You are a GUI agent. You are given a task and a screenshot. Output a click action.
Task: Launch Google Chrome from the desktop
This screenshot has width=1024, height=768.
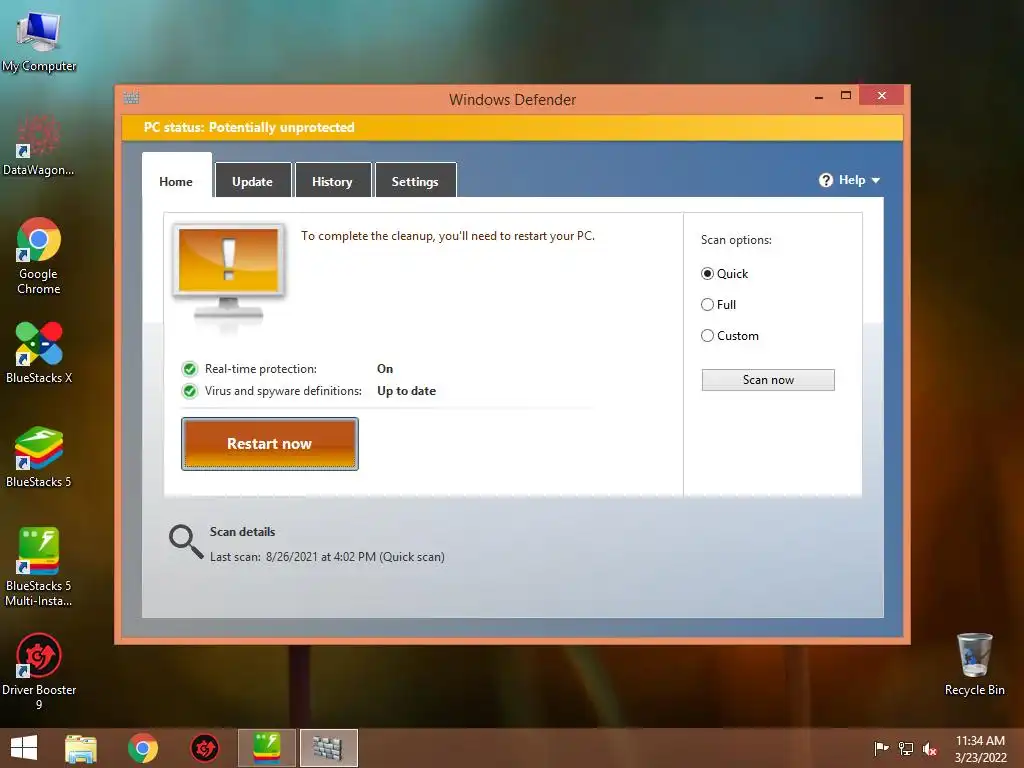tap(39, 256)
